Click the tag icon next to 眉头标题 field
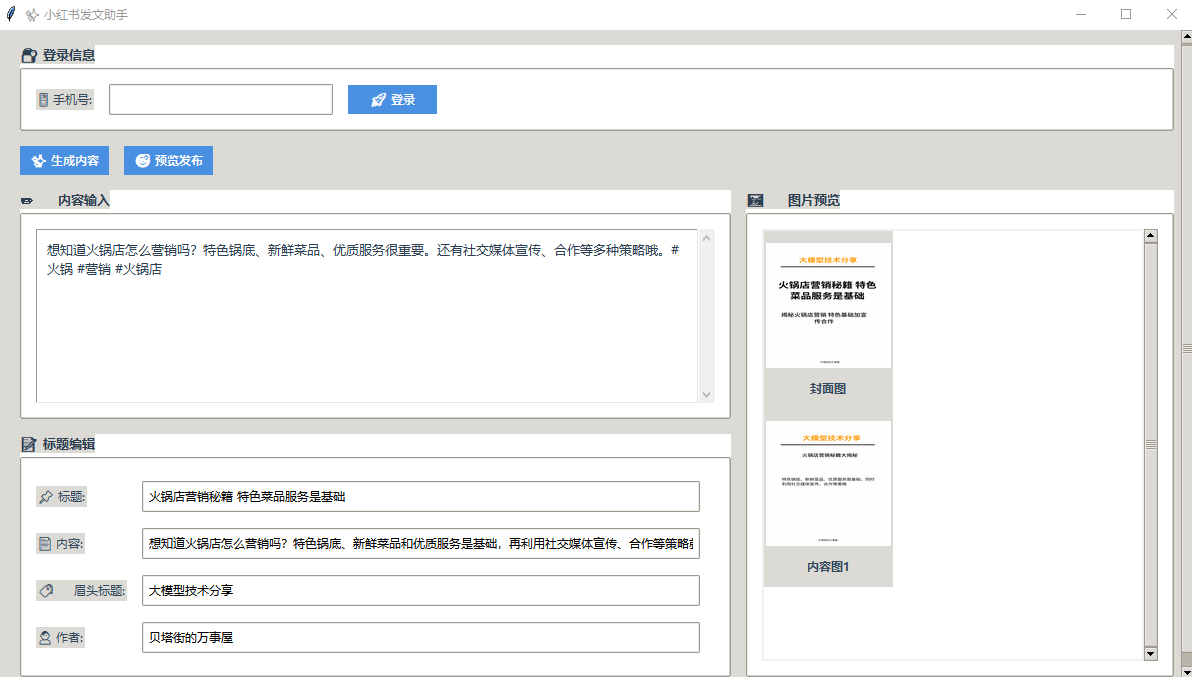 click(x=45, y=590)
